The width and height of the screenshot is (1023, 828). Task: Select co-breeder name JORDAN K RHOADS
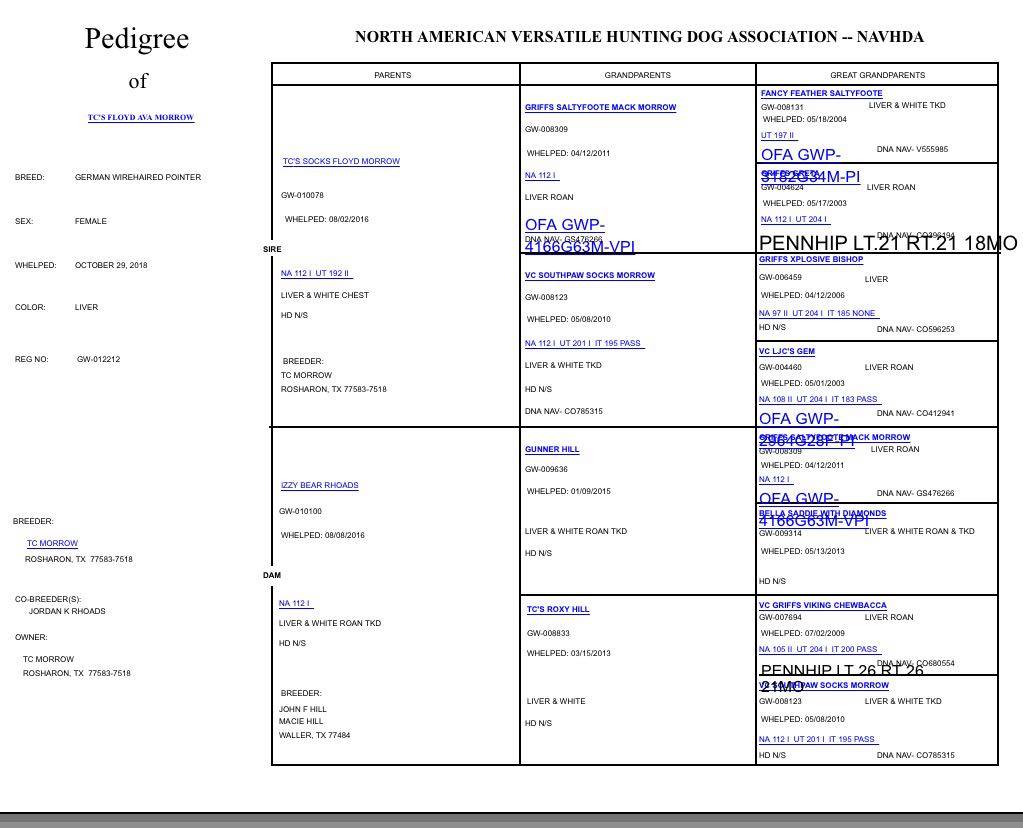pyautogui.click(x=67, y=611)
